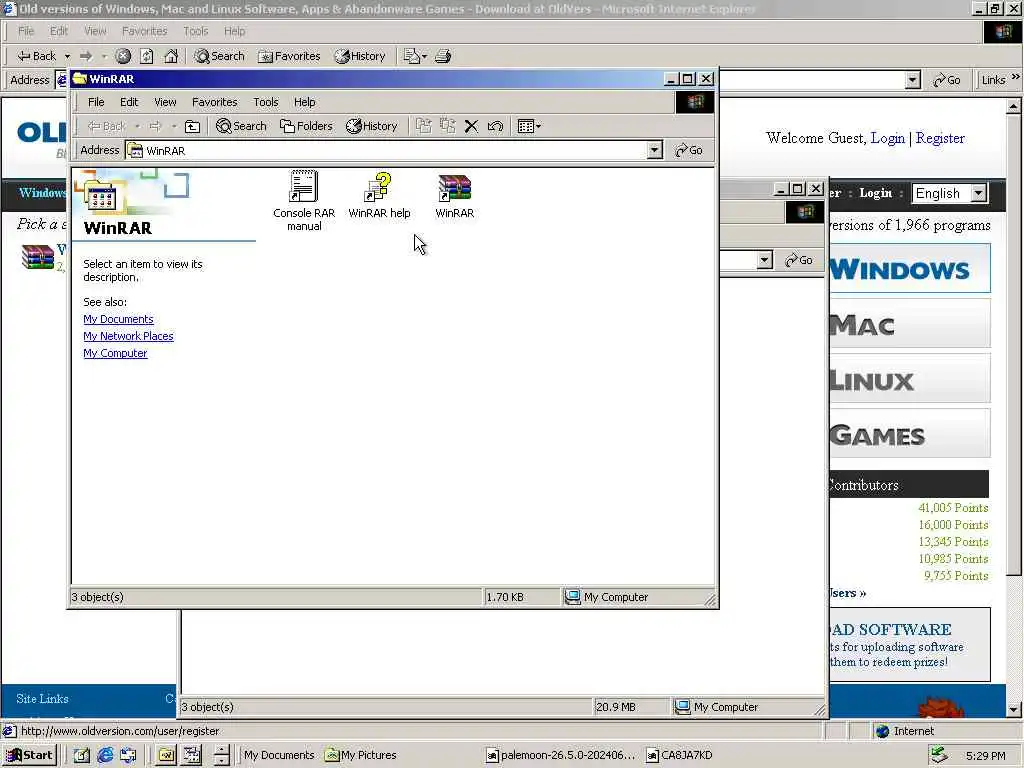Click Home icon in Internet Explorer toolbar
The height and width of the screenshot is (768, 1024).
coord(170,56)
